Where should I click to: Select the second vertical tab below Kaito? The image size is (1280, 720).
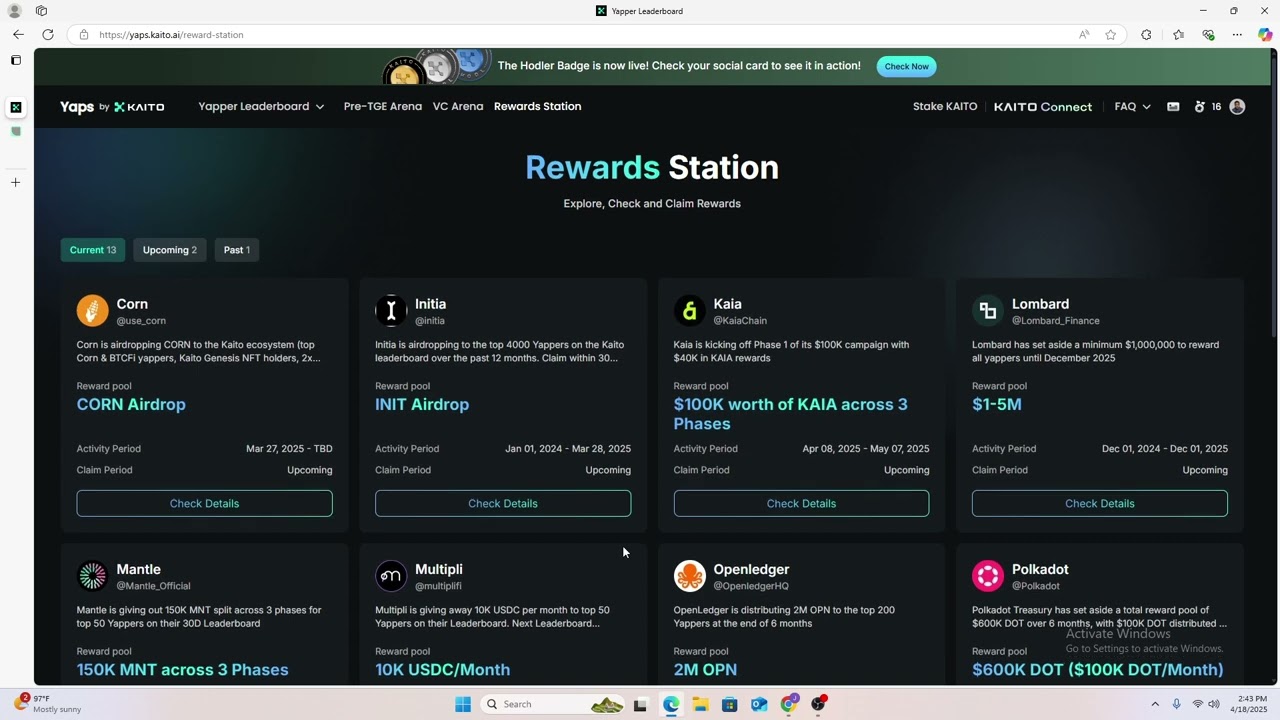click(15, 131)
